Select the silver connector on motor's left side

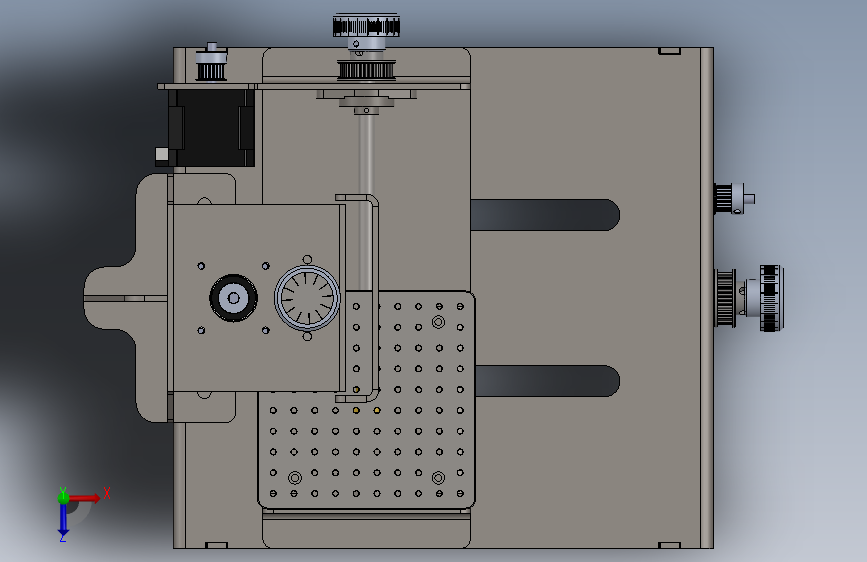[161, 154]
